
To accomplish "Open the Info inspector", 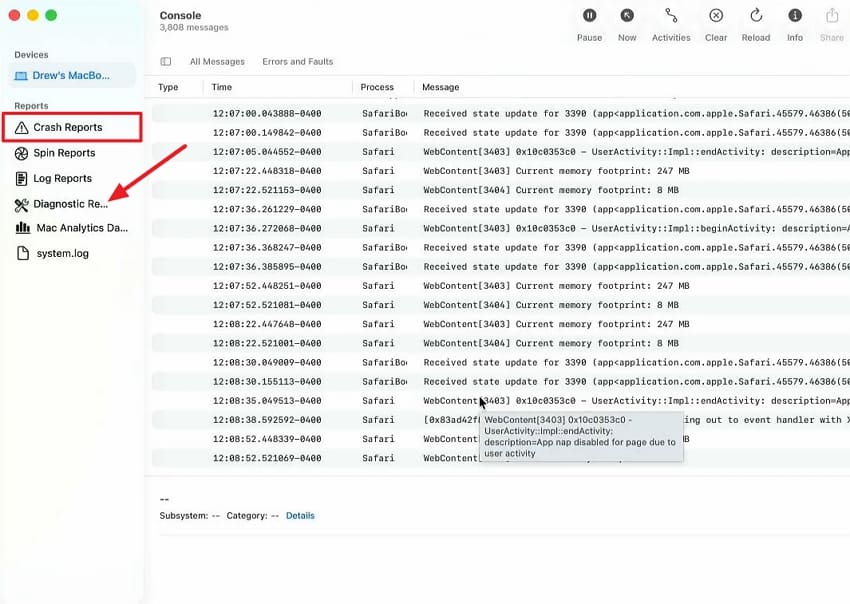I will [795, 24].
